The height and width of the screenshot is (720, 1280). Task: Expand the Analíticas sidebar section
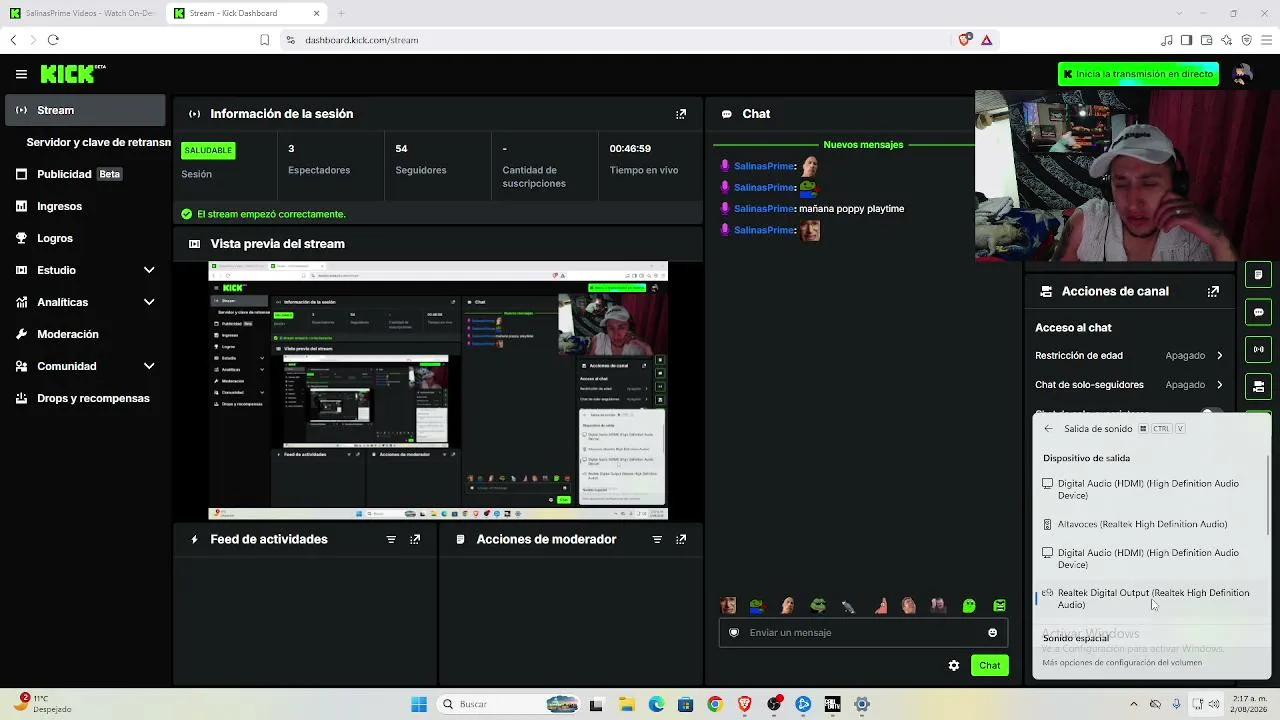click(85, 302)
